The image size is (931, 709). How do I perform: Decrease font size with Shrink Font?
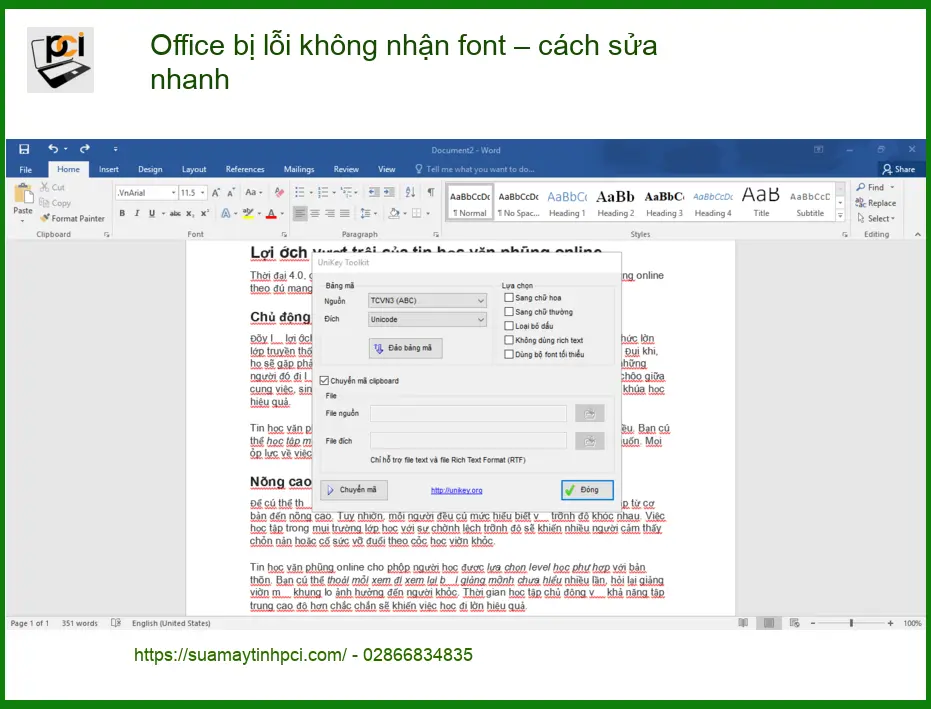(x=231, y=192)
